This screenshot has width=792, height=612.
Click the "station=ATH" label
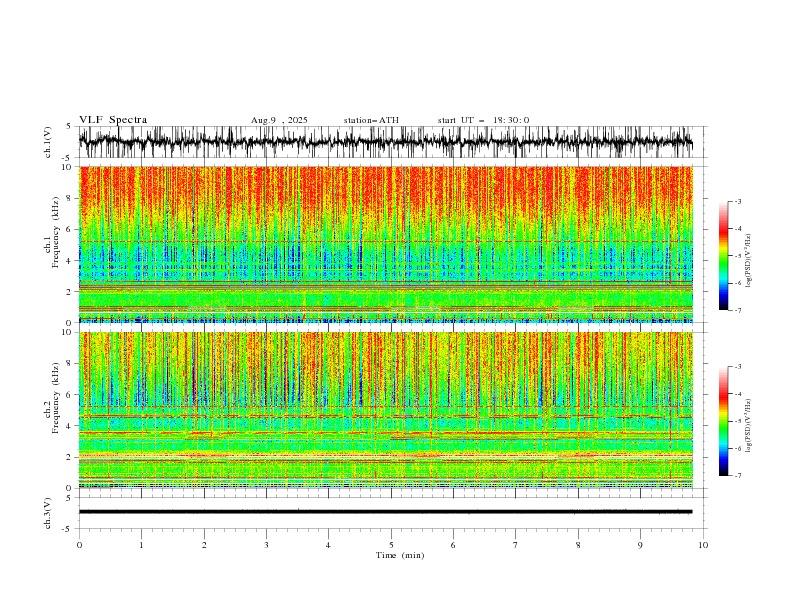(x=371, y=120)
